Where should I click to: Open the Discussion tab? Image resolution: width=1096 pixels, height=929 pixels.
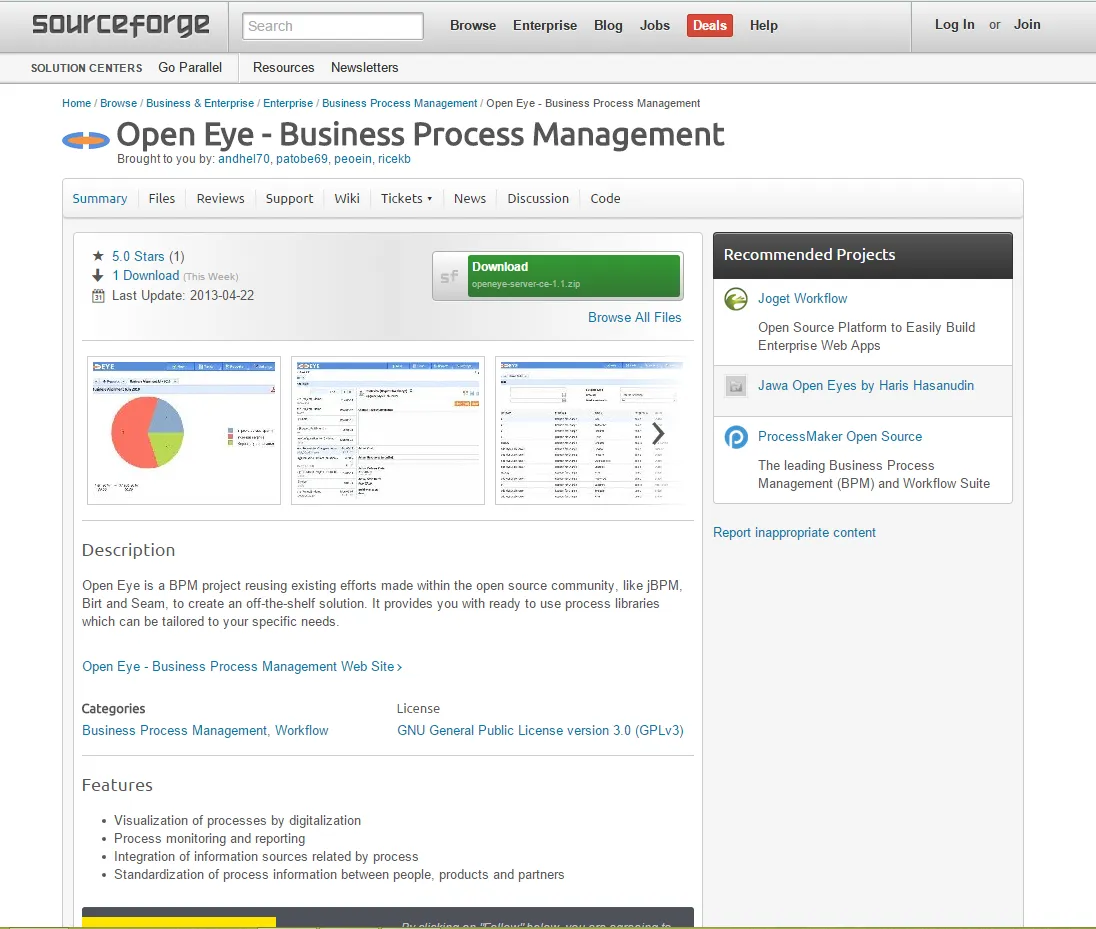tap(538, 199)
